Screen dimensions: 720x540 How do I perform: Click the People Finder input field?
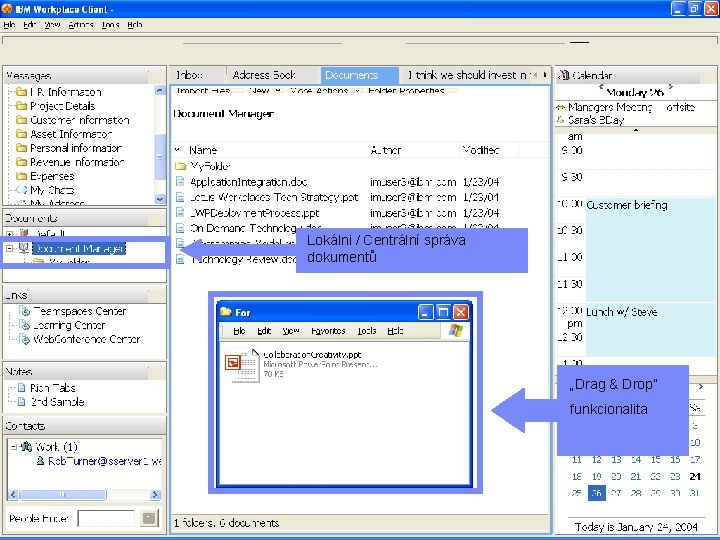107,518
